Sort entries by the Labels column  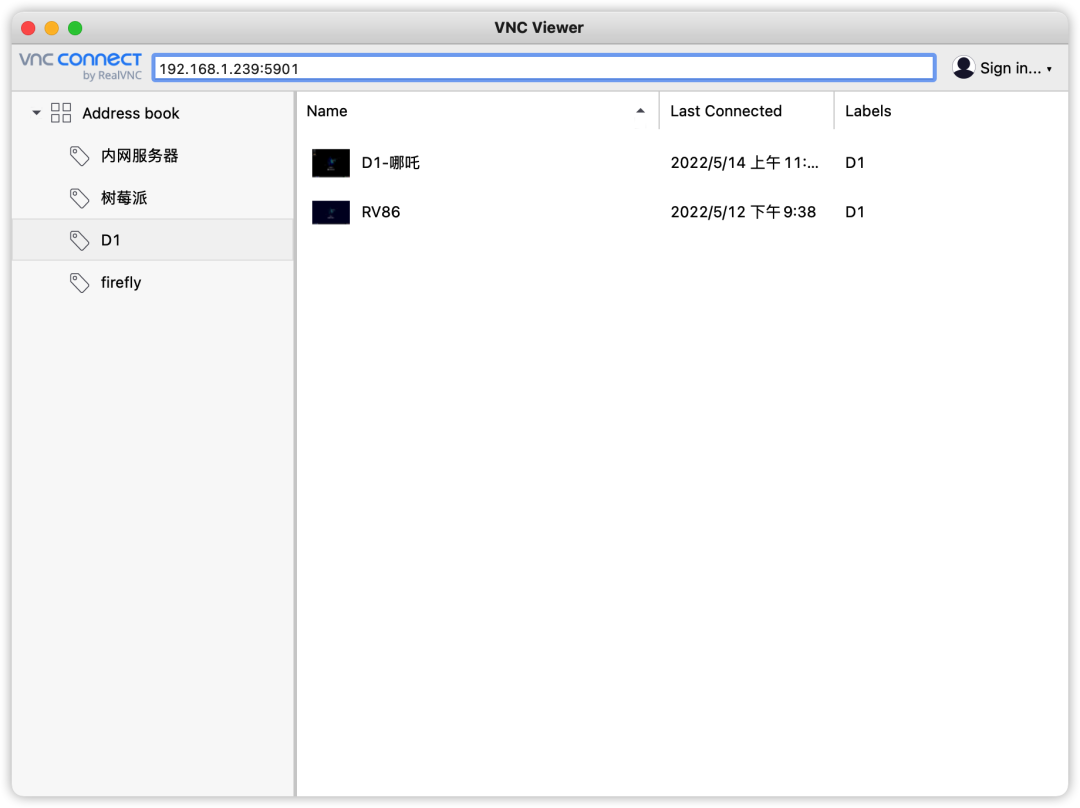[867, 111]
